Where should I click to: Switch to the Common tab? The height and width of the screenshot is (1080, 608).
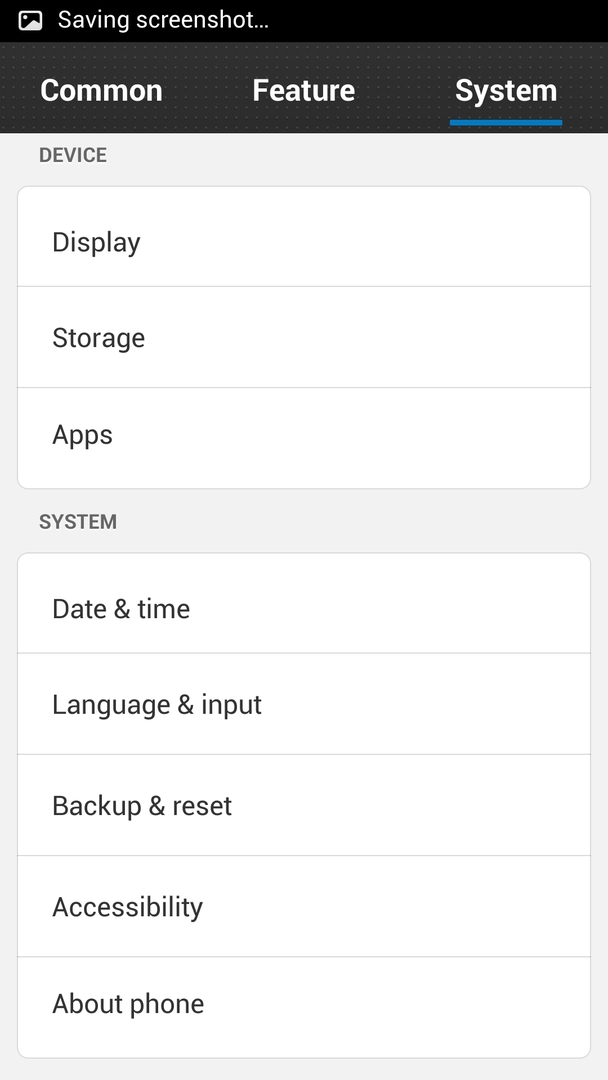[101, 91]
